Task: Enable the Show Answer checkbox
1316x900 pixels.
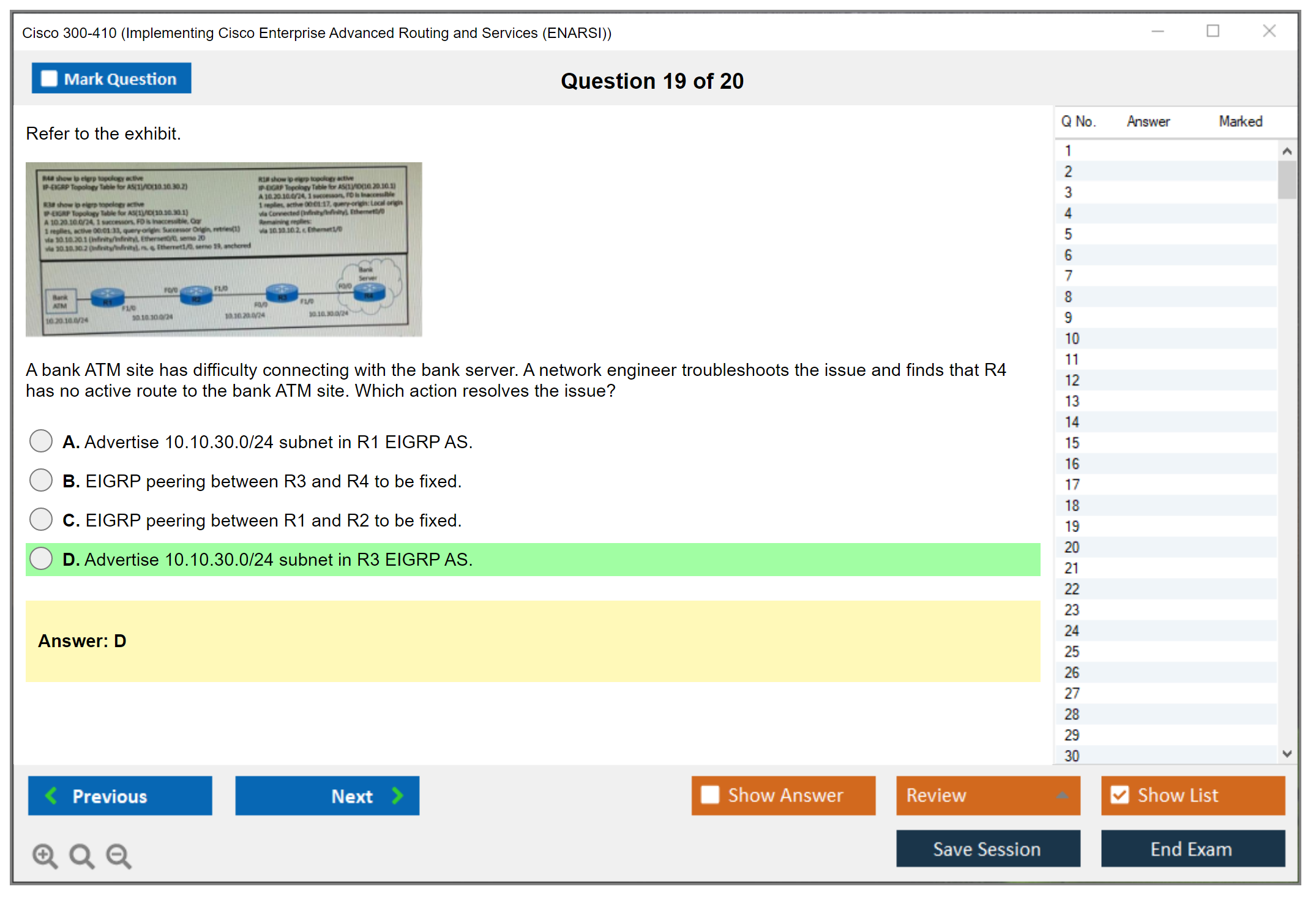Action: [x=710, y=795]
